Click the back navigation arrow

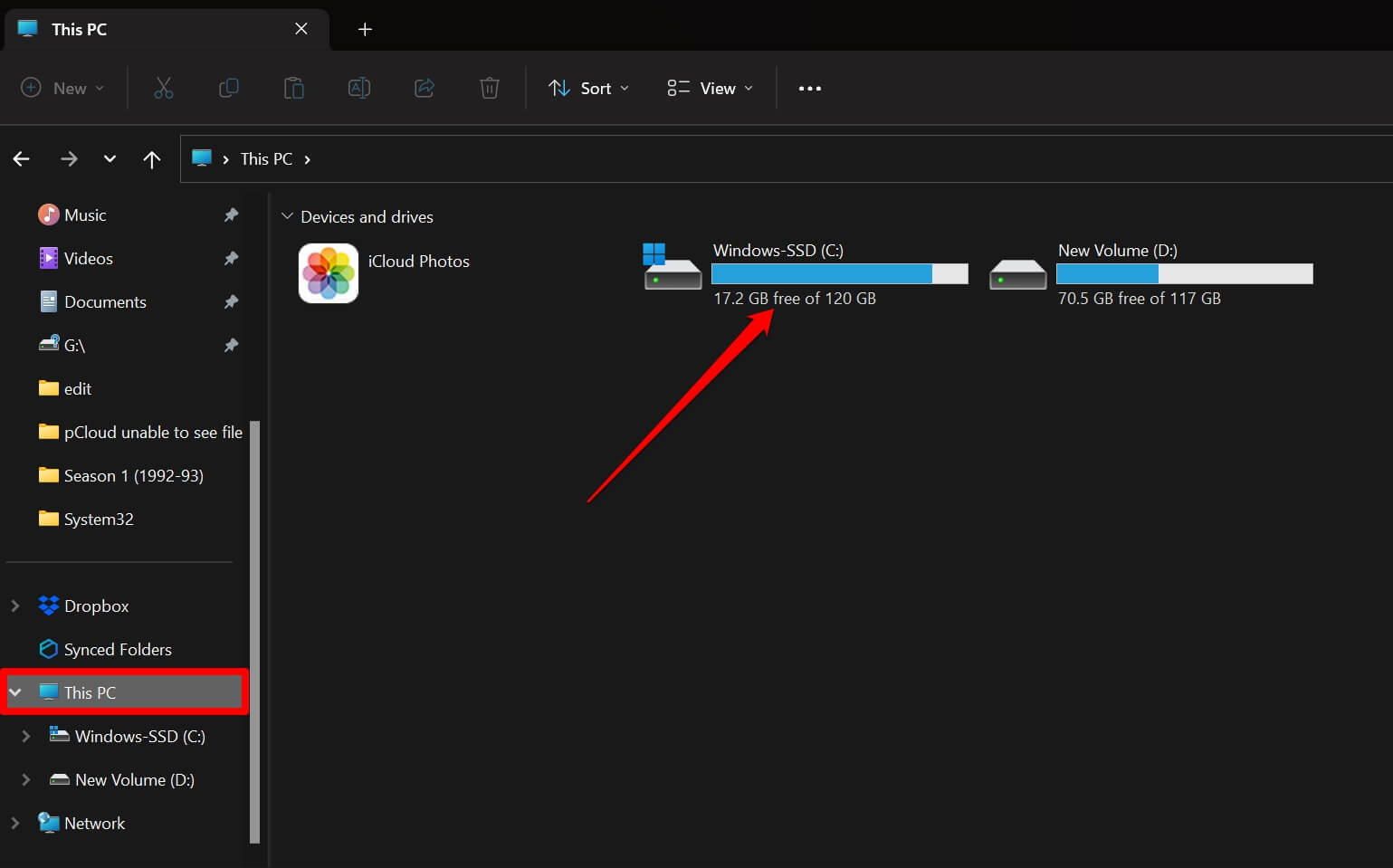tap(21, 158)
